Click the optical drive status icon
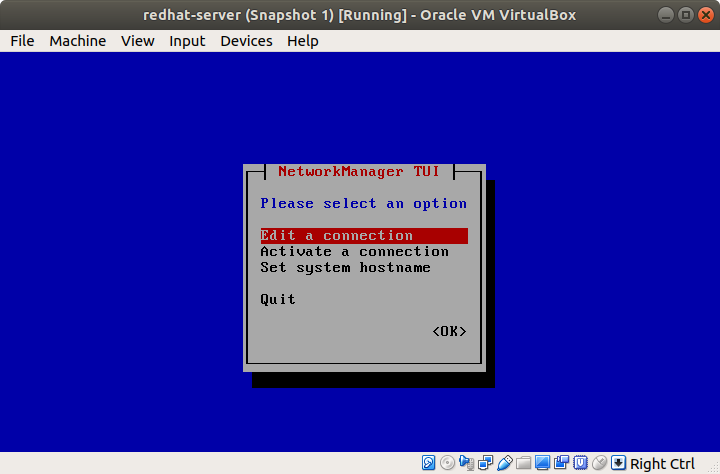Viewport: 720px width, 474px height. (x=447, y=463)
